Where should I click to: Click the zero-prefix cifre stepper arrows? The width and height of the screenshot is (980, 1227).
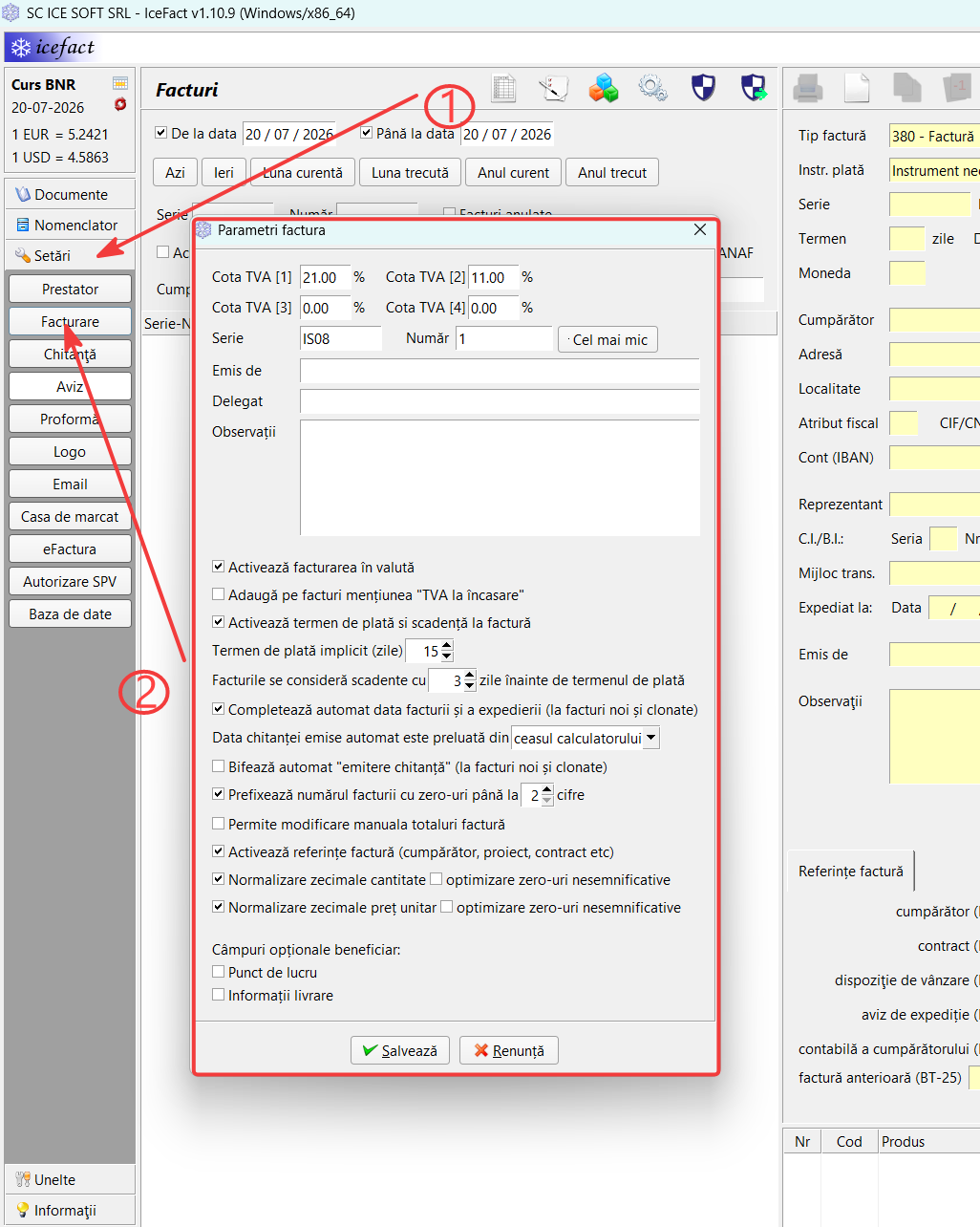[547, 795]
